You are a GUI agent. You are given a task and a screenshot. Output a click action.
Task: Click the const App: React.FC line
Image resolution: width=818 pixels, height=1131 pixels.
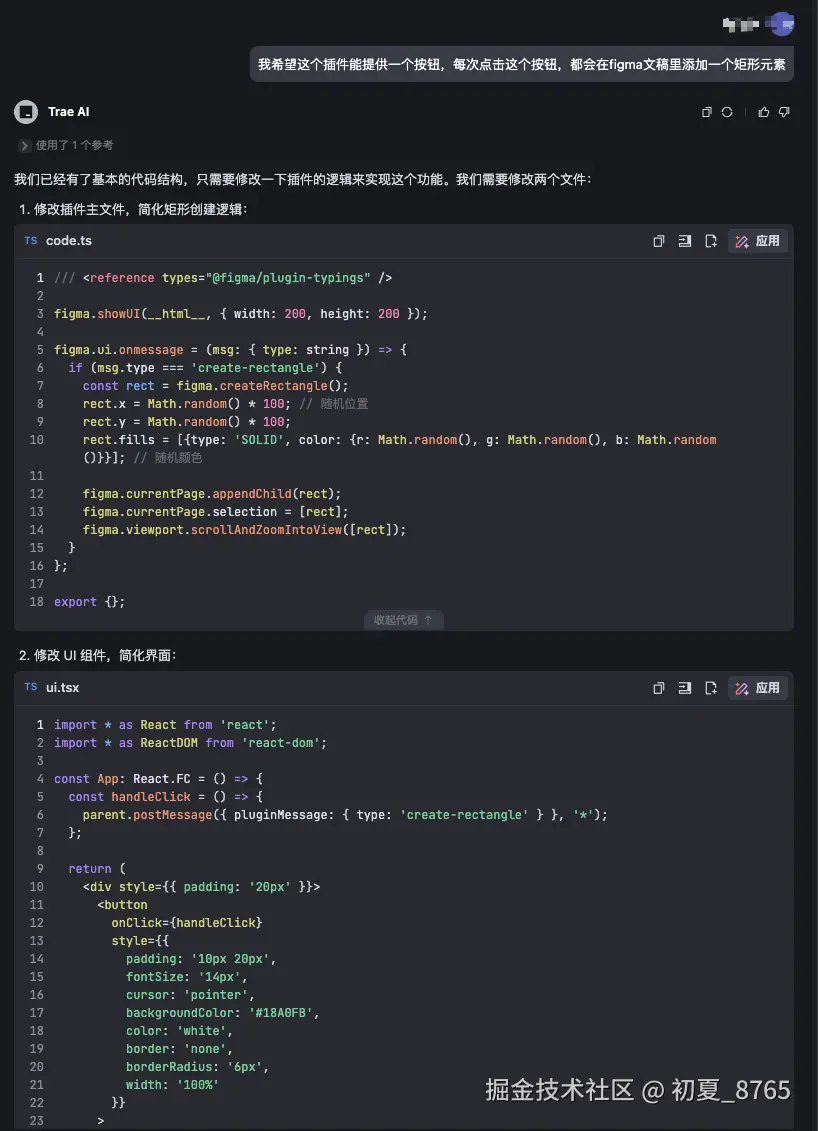point(158,778)
